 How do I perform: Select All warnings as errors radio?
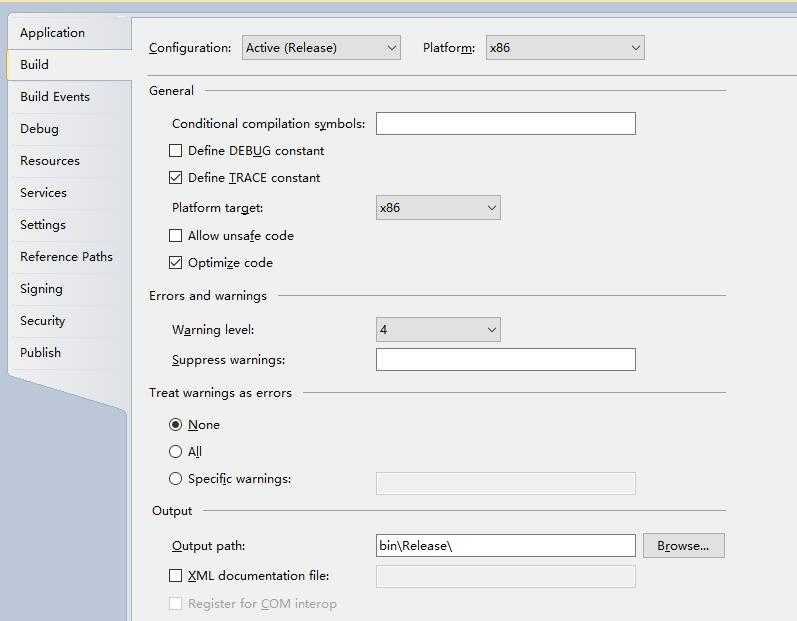175,452
